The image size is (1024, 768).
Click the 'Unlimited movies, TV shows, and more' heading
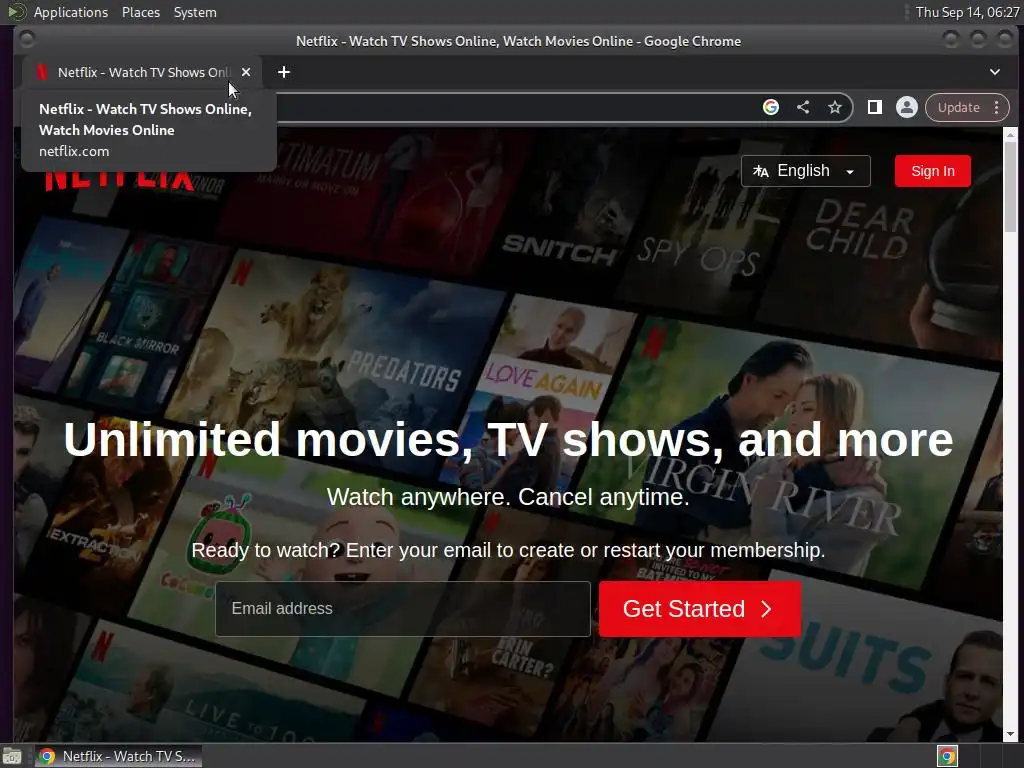508,440
